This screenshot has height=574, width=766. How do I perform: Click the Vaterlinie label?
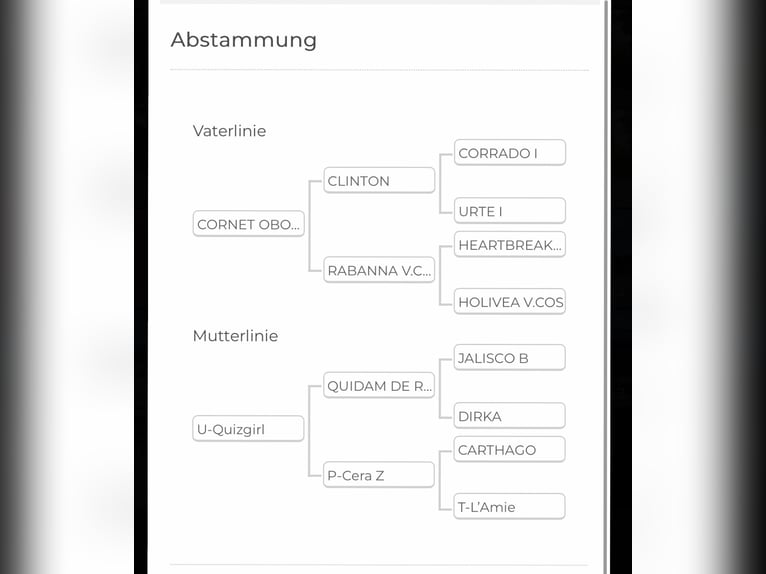pyautogui.click(x=229, y=131)
